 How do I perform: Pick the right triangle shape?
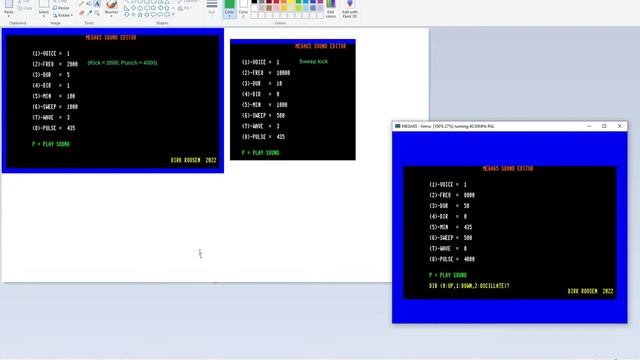coord(127,9)
